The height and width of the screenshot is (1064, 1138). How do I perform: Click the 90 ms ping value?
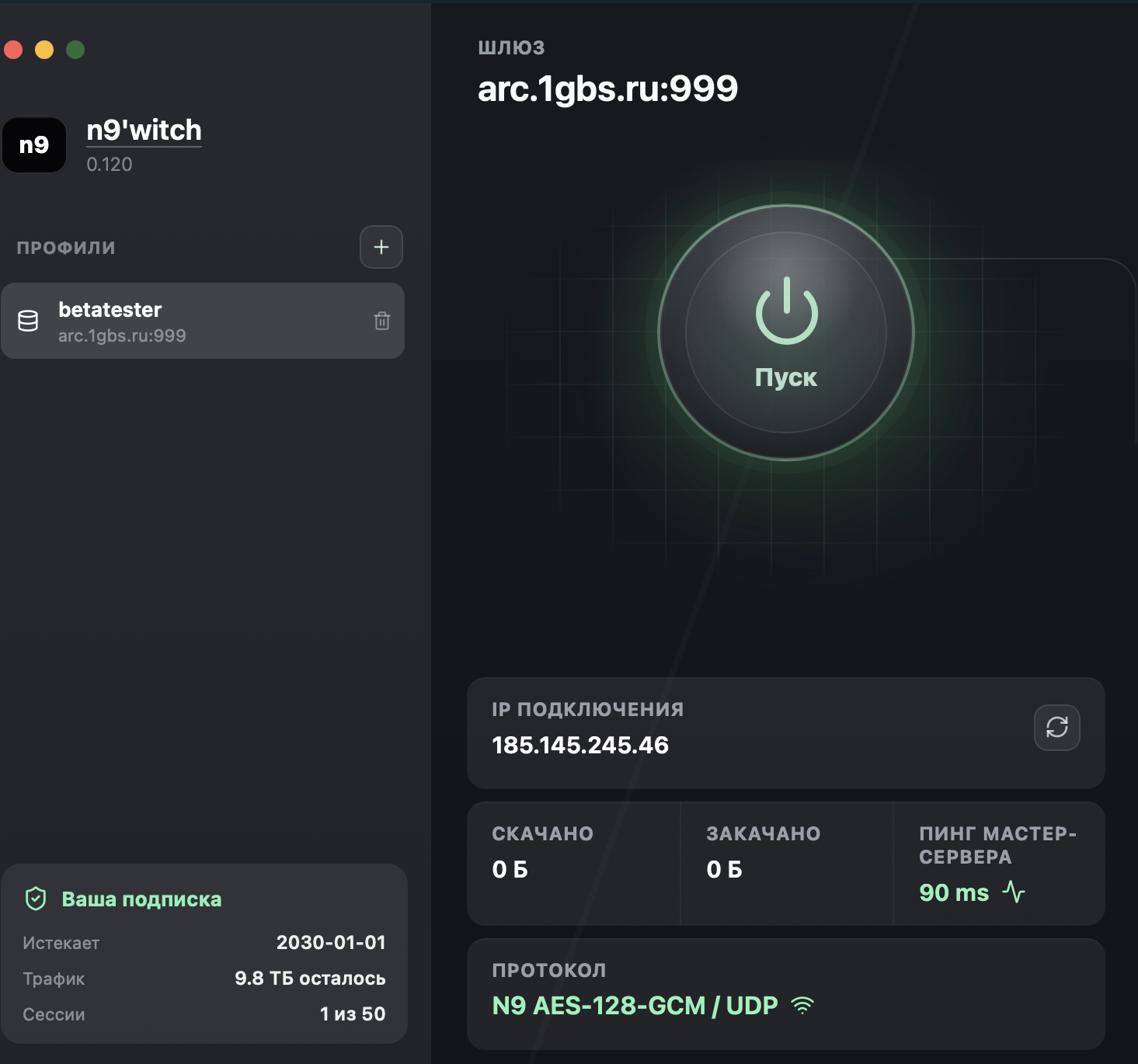click(x=954, y=893)
